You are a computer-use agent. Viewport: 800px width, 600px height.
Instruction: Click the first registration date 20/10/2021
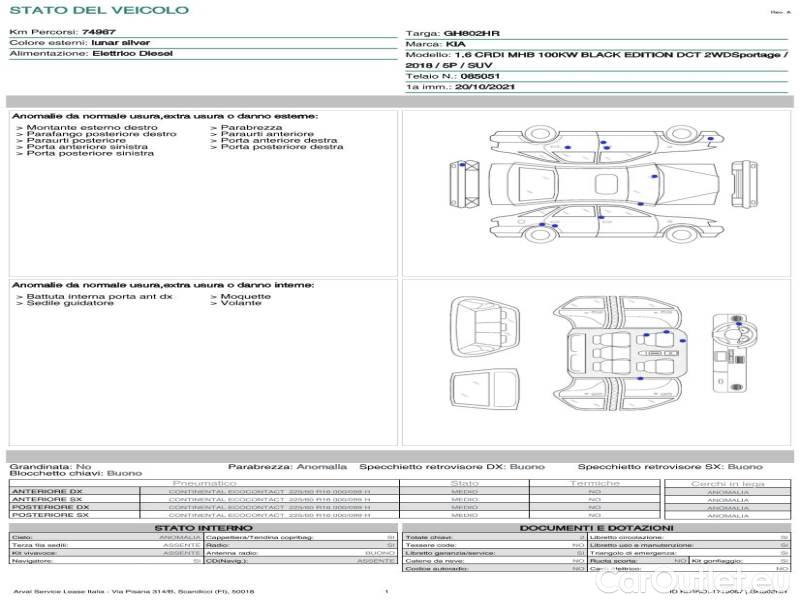pos(485,87)
